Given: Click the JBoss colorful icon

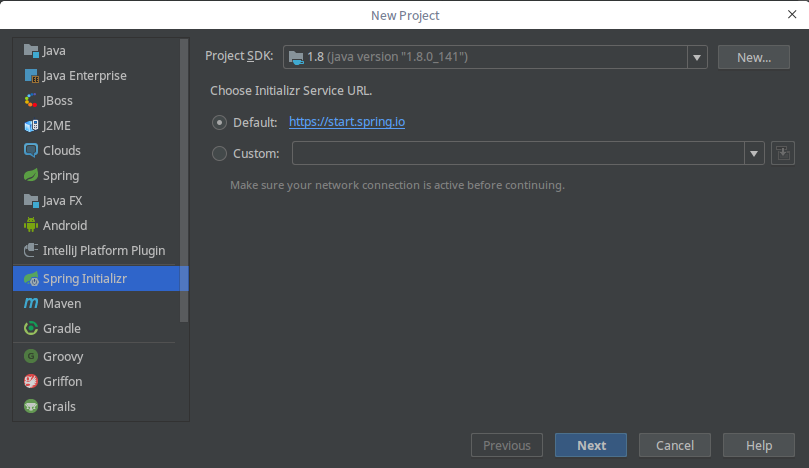Looking at the screenshot, I should coord(31,101).
